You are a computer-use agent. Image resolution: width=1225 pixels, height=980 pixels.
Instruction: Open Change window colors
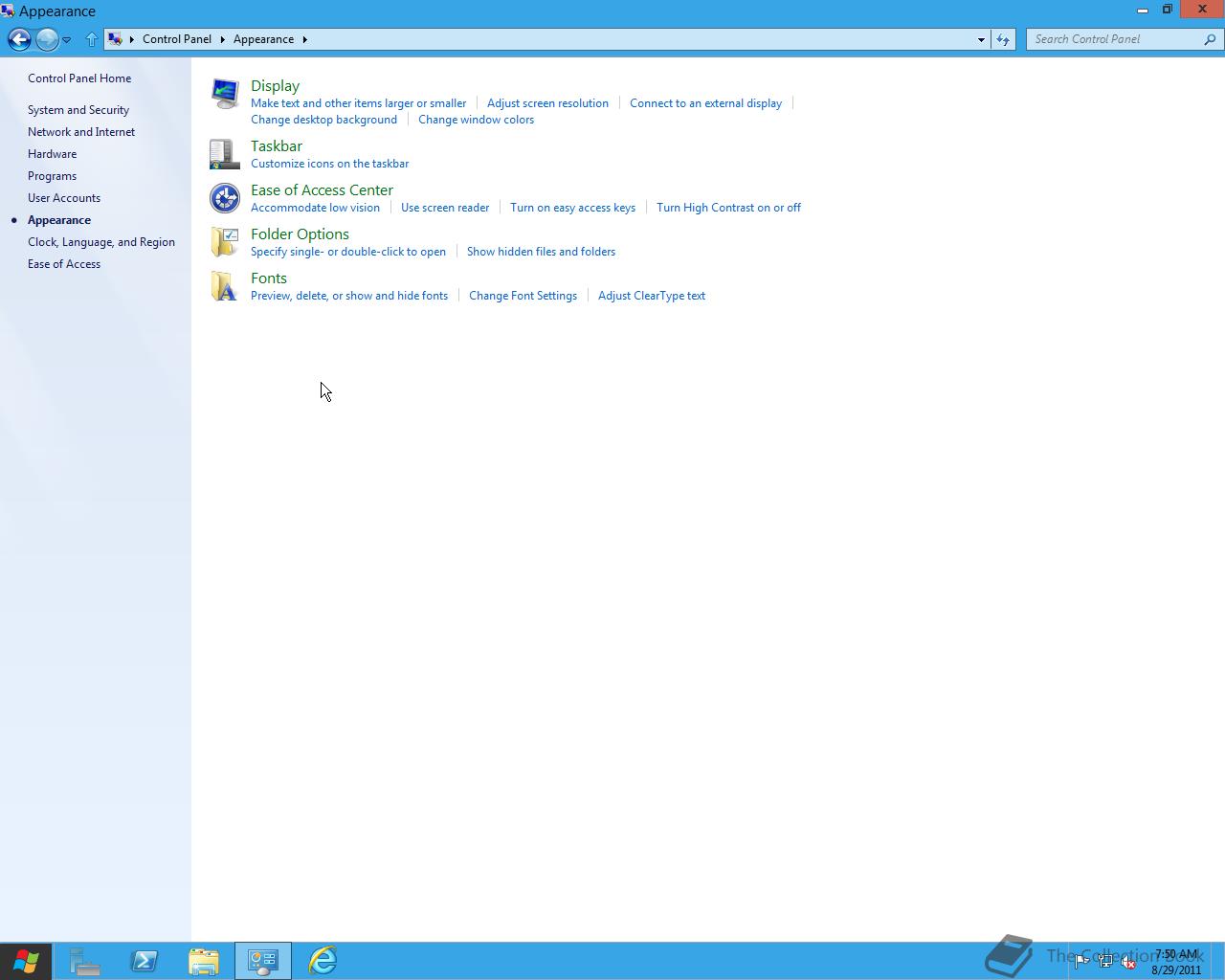pyautogui.click(x=476, y=120)
